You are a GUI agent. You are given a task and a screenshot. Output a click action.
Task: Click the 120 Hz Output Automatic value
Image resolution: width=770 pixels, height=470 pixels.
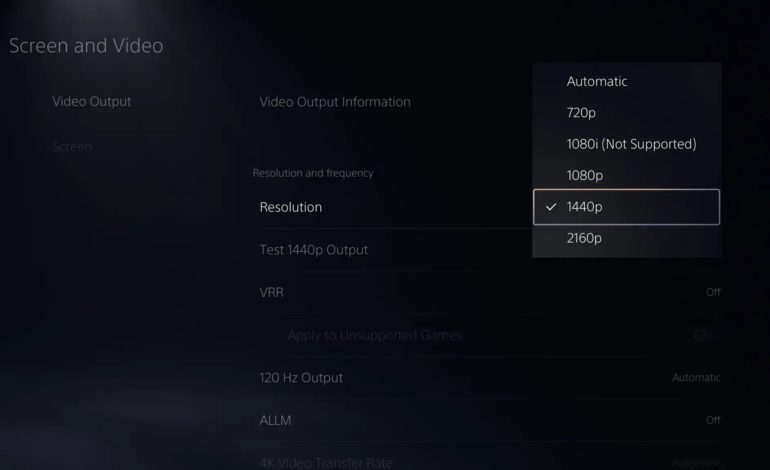(695, 377)
